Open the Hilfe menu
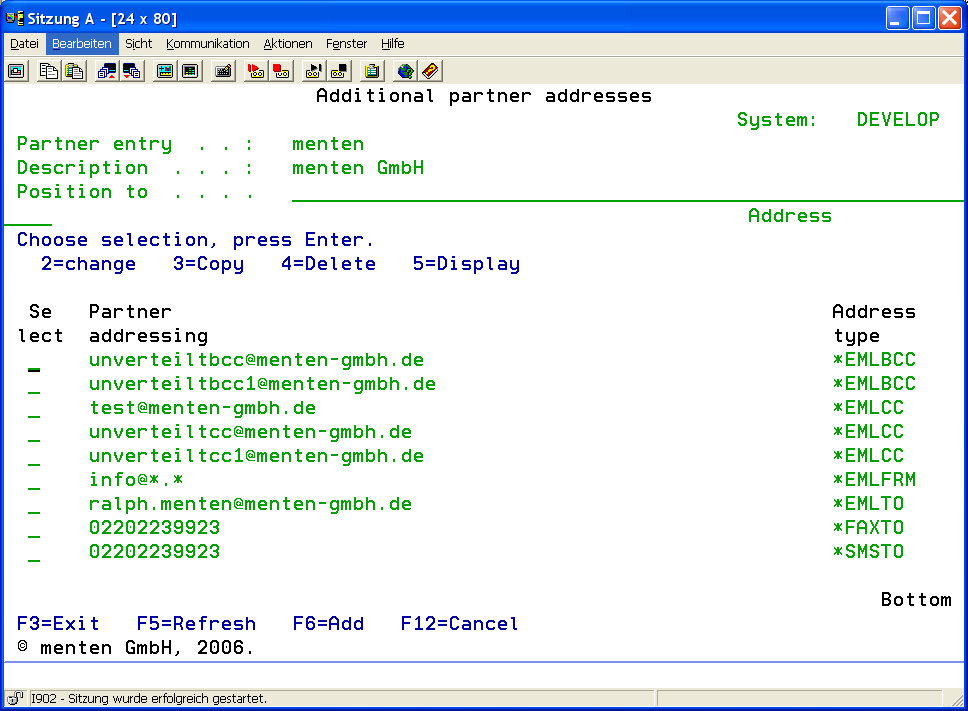 click(392, 44)
